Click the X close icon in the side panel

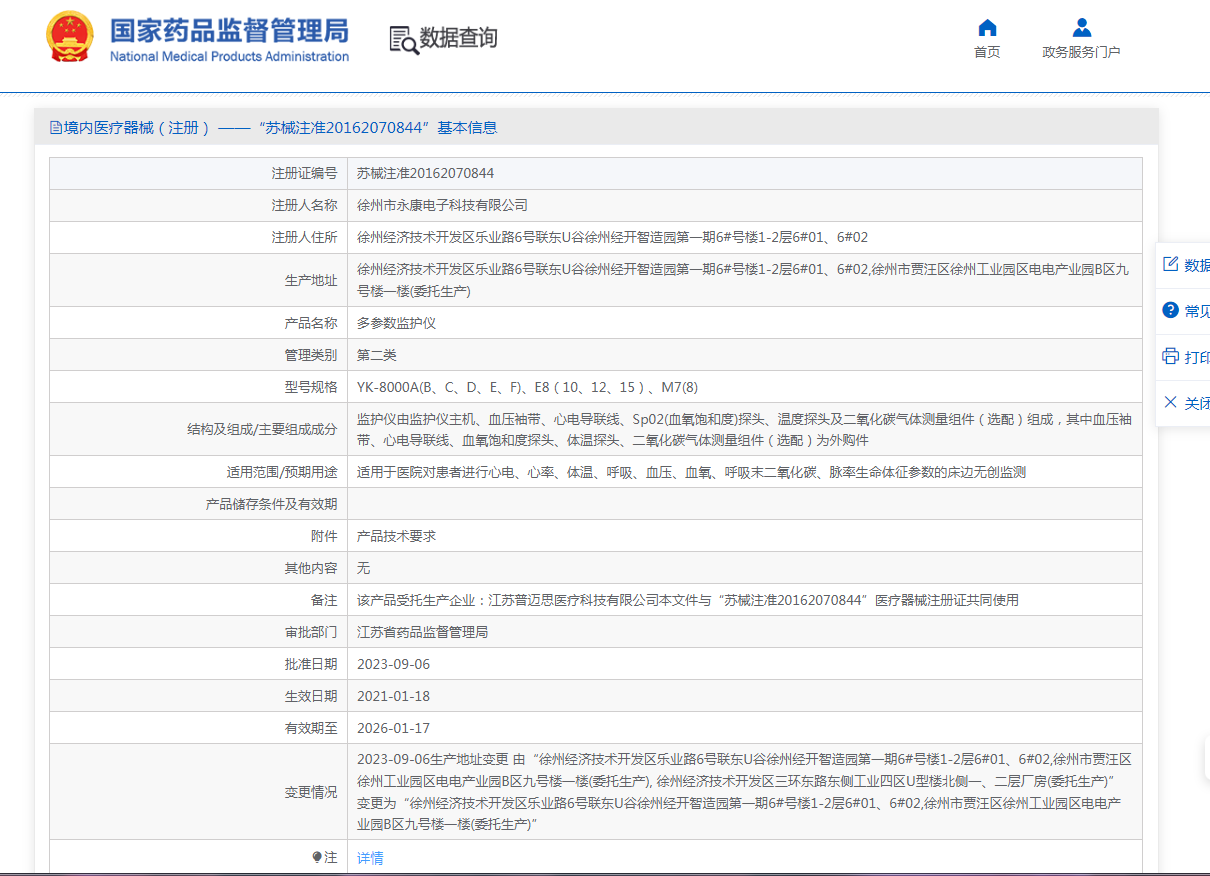pyautogui.click(x=1170, y=402)
